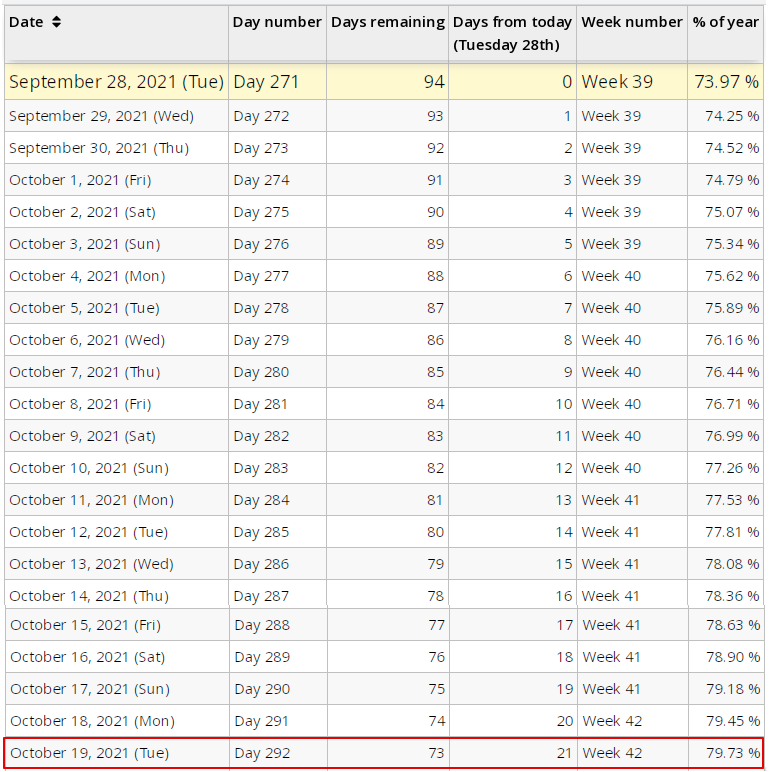
Task: Select October 3, 2021 (Sun) date
Action: tap(85, 244)
